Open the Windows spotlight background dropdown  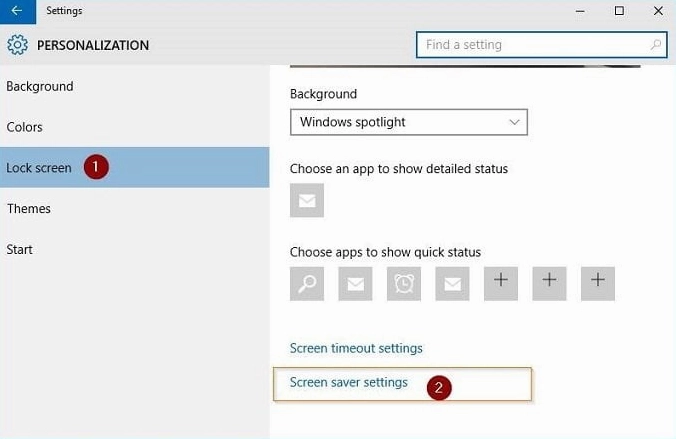tap(408, 122)
